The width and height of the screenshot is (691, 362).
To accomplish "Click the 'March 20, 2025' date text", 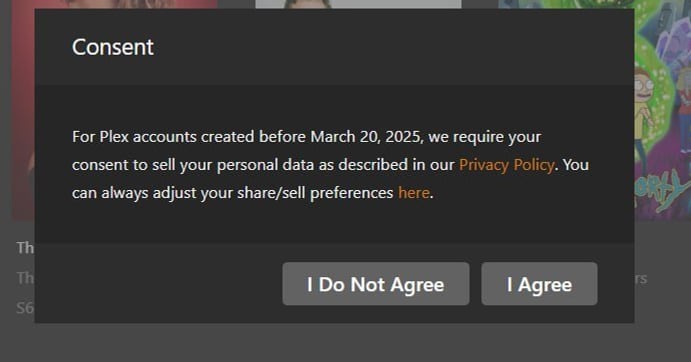I will [x=367, y=137].
